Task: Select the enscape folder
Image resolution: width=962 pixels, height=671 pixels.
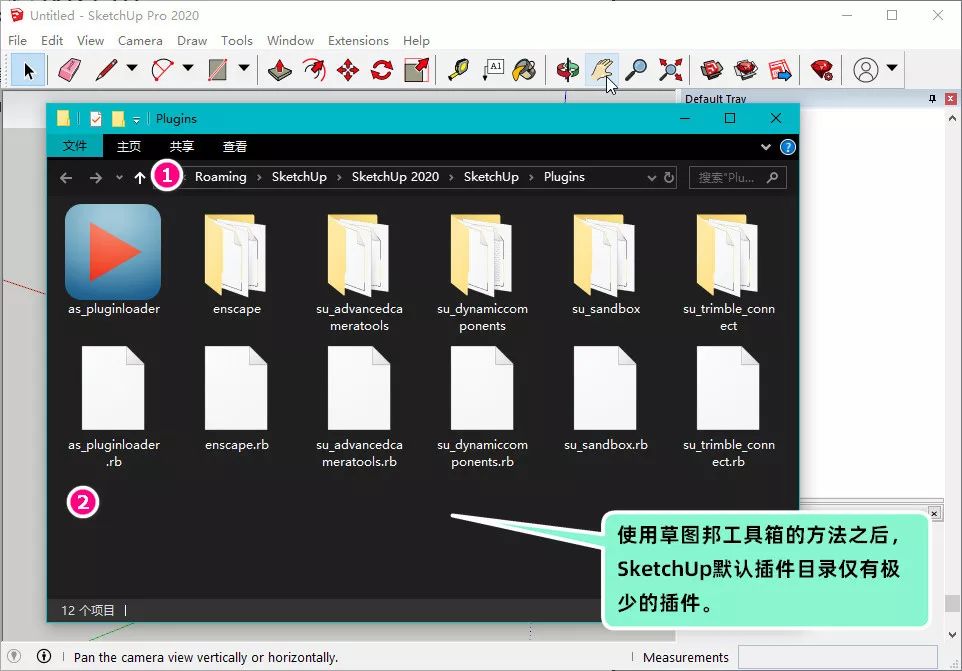Action: [x=236, y=264]
